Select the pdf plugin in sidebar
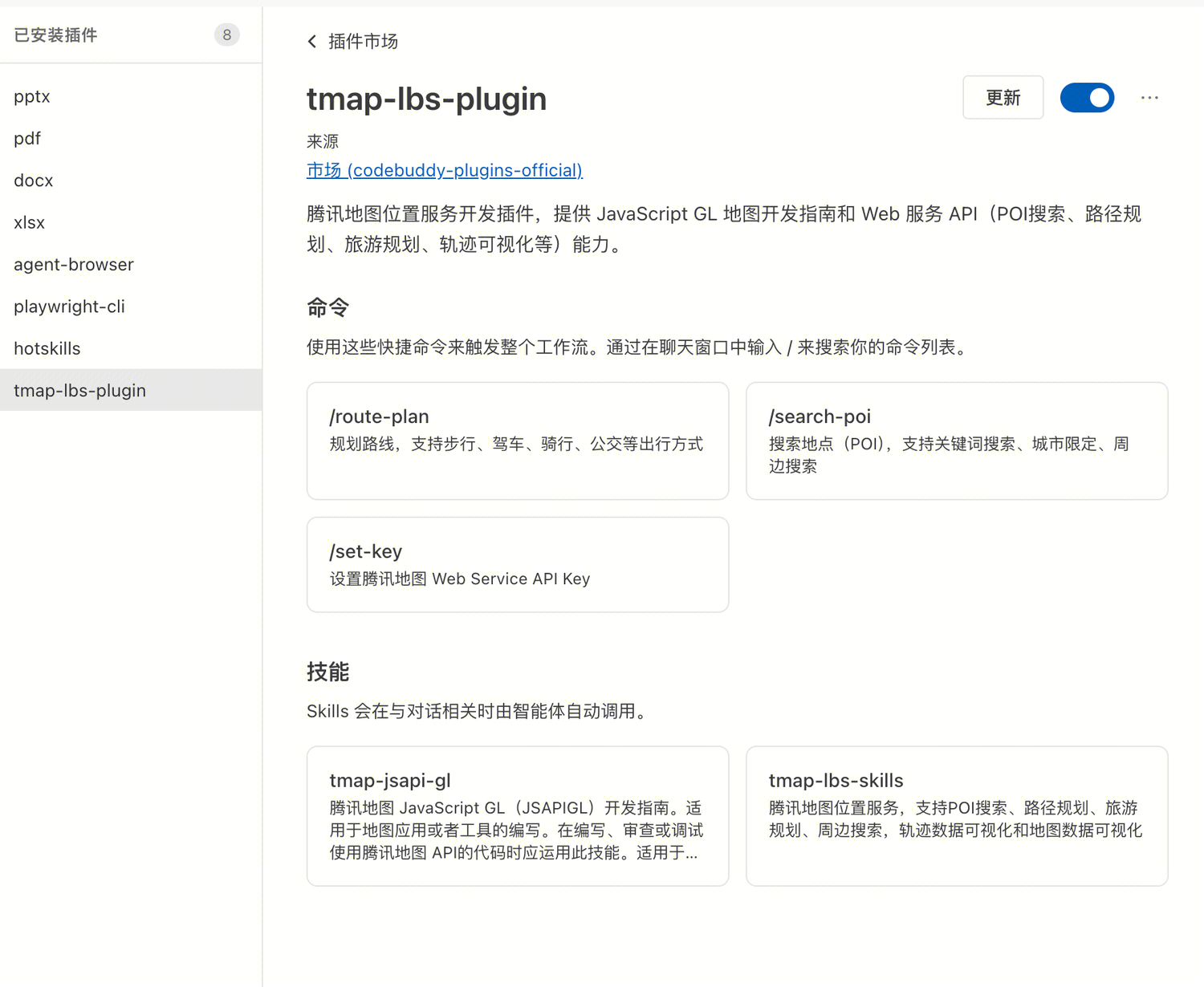Image resolution: width=1204 pixels, height=987 pixels. click(27, 138)
